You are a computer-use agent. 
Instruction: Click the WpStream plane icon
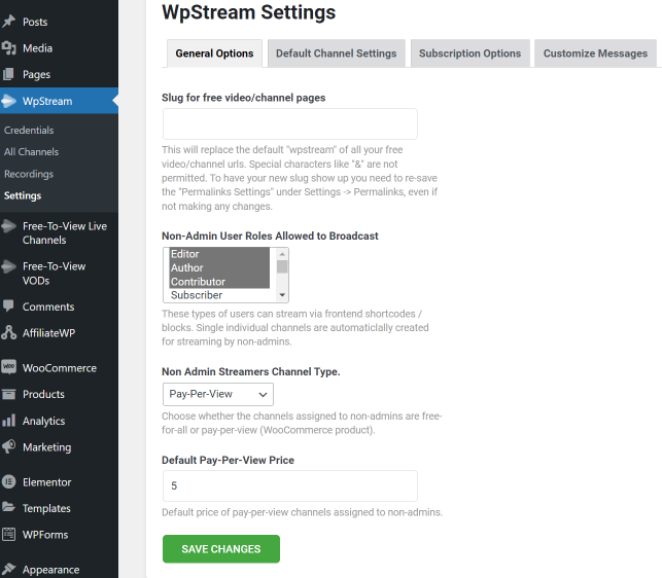(x=9, y=101)
